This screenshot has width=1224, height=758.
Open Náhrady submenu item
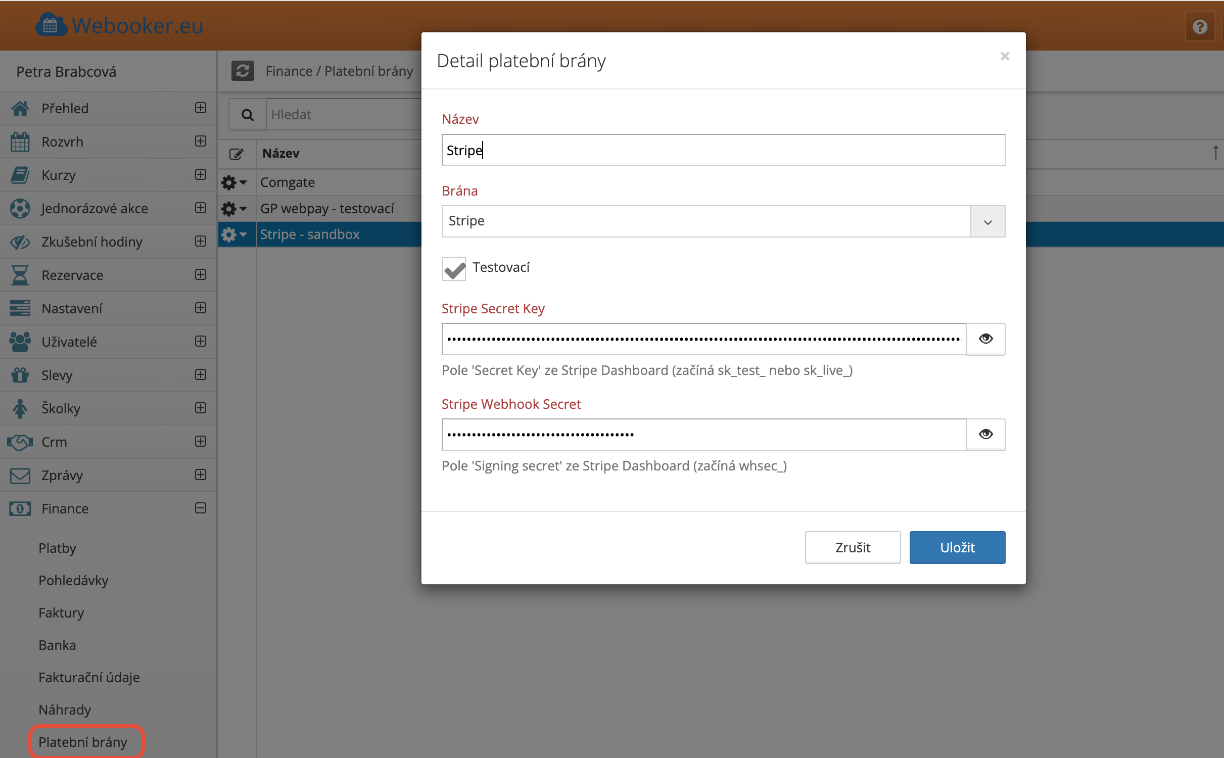coord(65,710)
